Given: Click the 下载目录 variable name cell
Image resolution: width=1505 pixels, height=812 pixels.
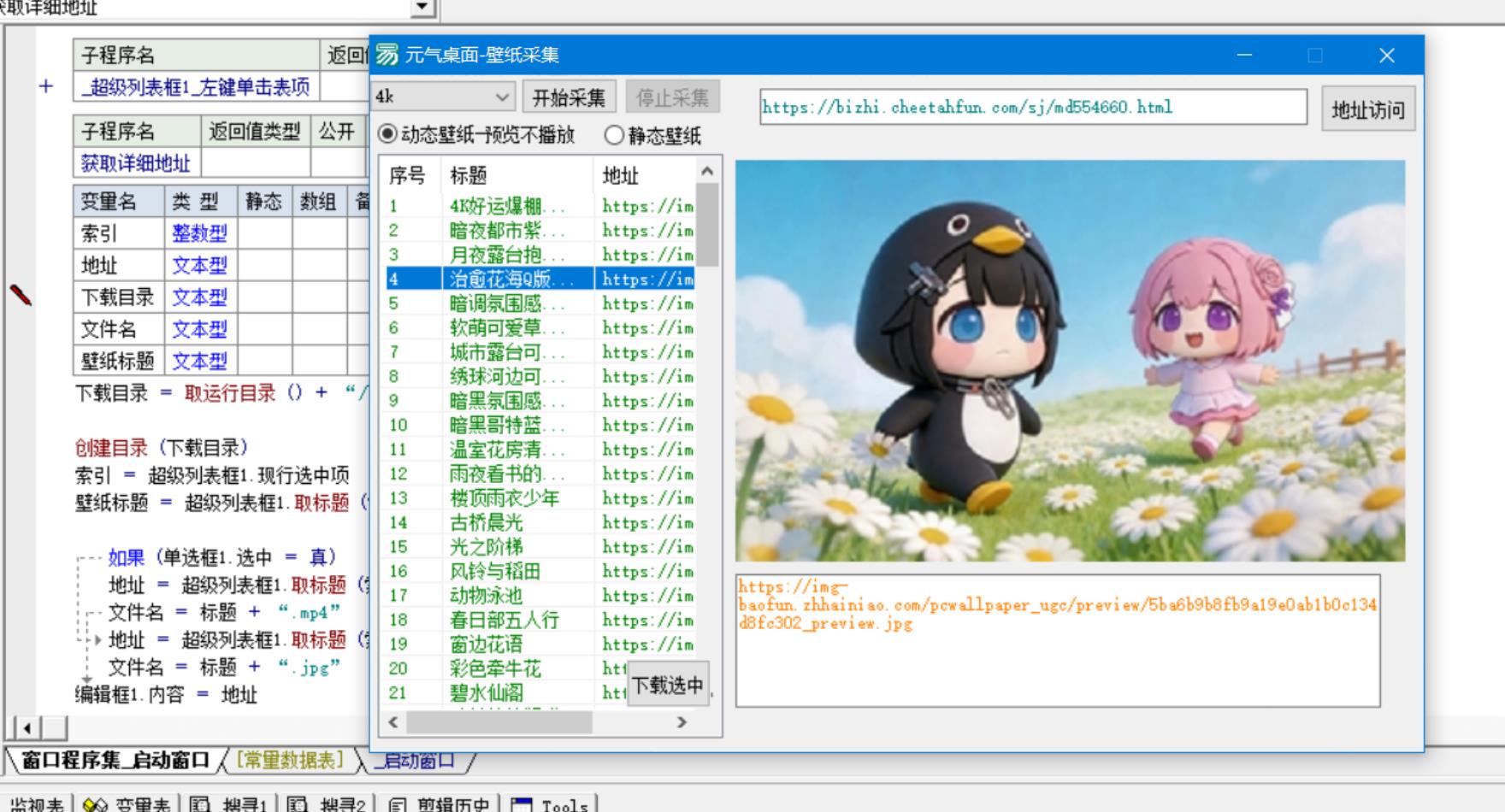Looking at the screenshot, I should (x=118, y=297).
